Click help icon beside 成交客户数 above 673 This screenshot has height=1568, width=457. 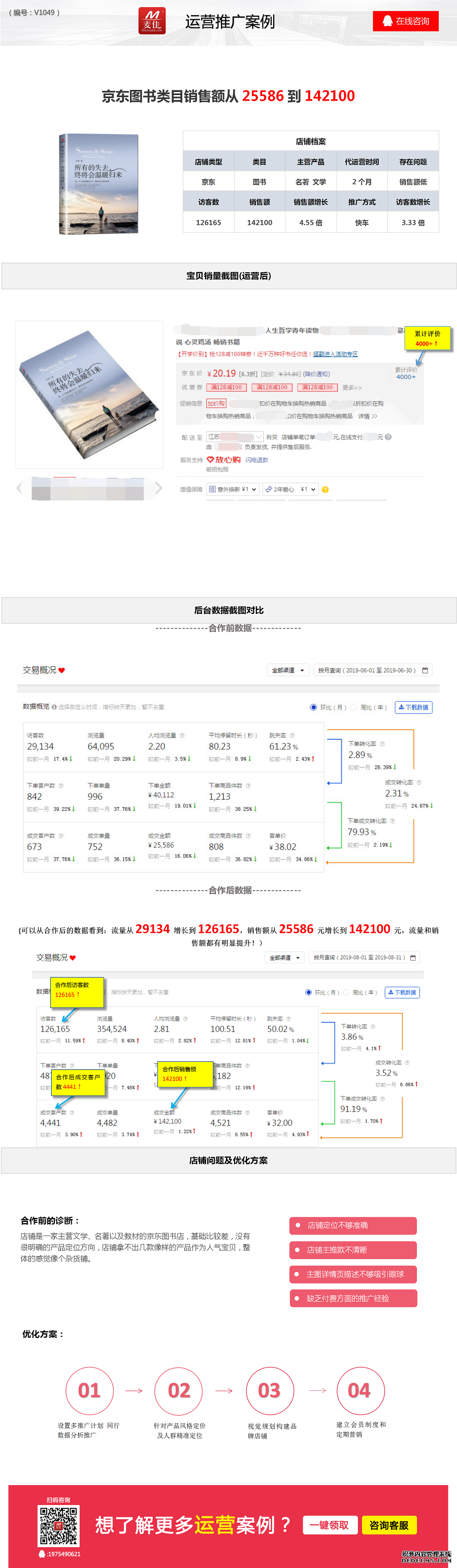(61, 836)
